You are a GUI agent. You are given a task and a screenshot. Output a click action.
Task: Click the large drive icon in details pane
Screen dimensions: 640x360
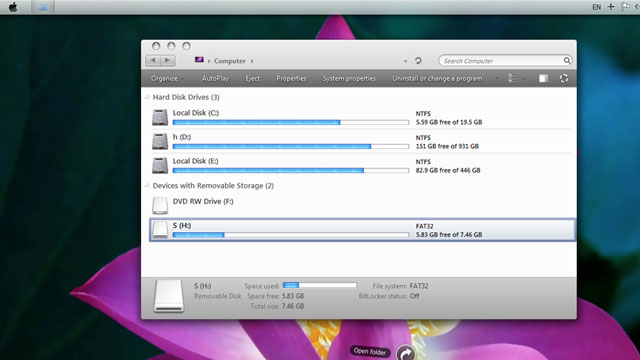[x=169, y=296]
